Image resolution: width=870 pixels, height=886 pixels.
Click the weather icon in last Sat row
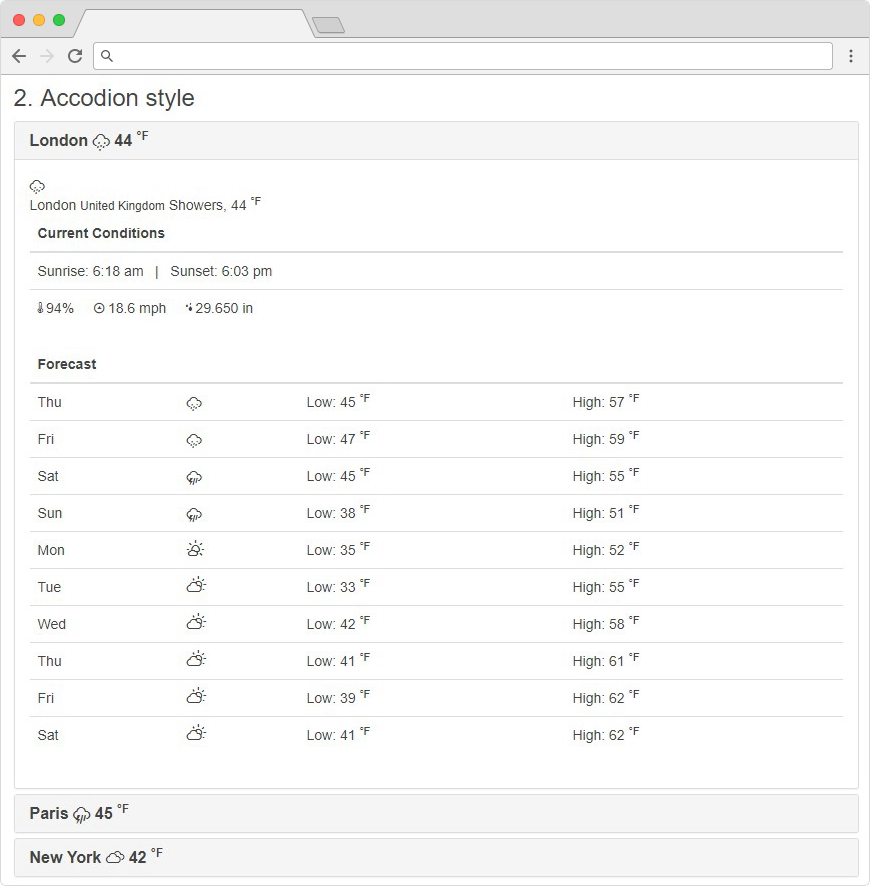coord(196,733)
